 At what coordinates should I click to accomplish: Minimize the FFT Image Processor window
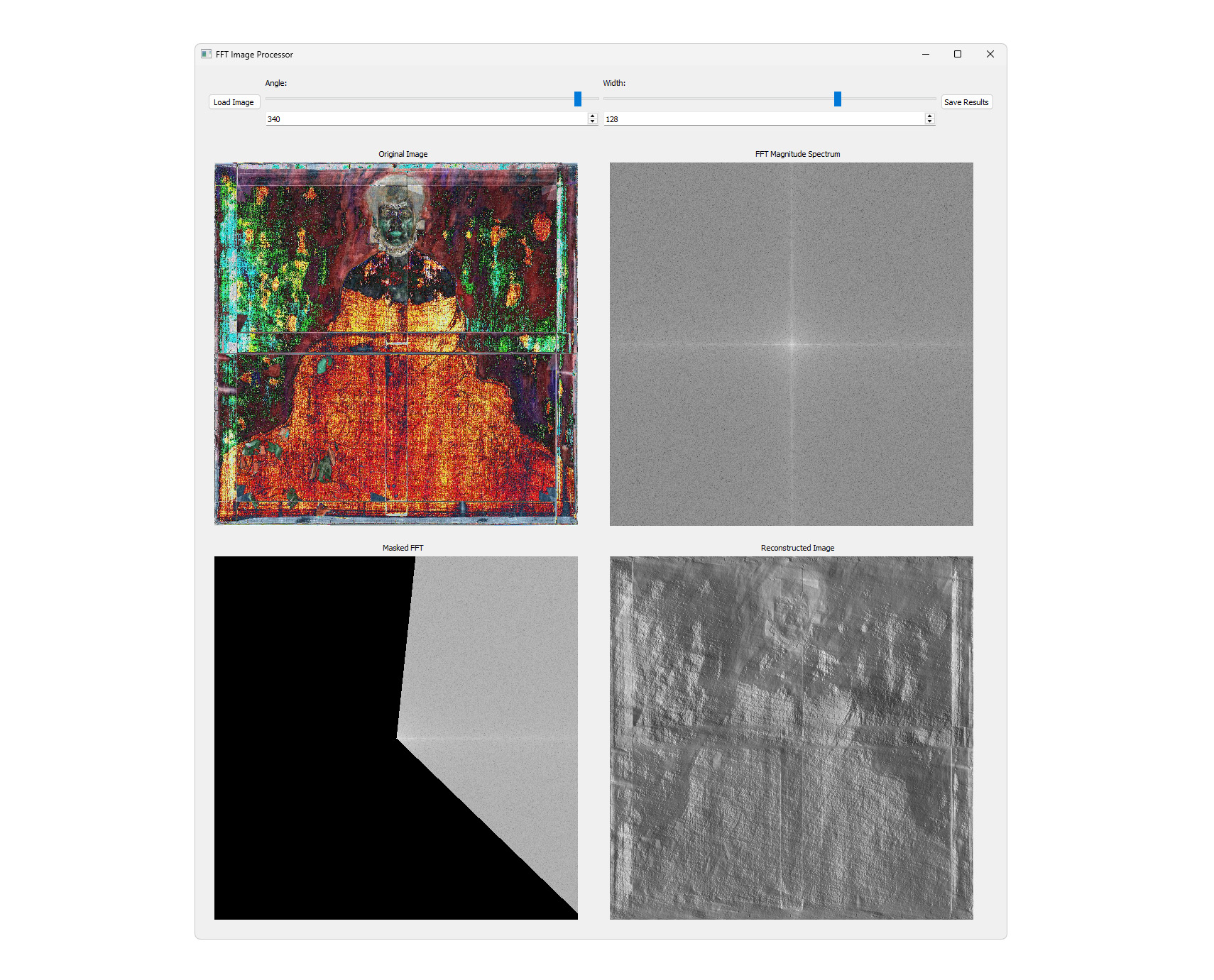(925, 54)
